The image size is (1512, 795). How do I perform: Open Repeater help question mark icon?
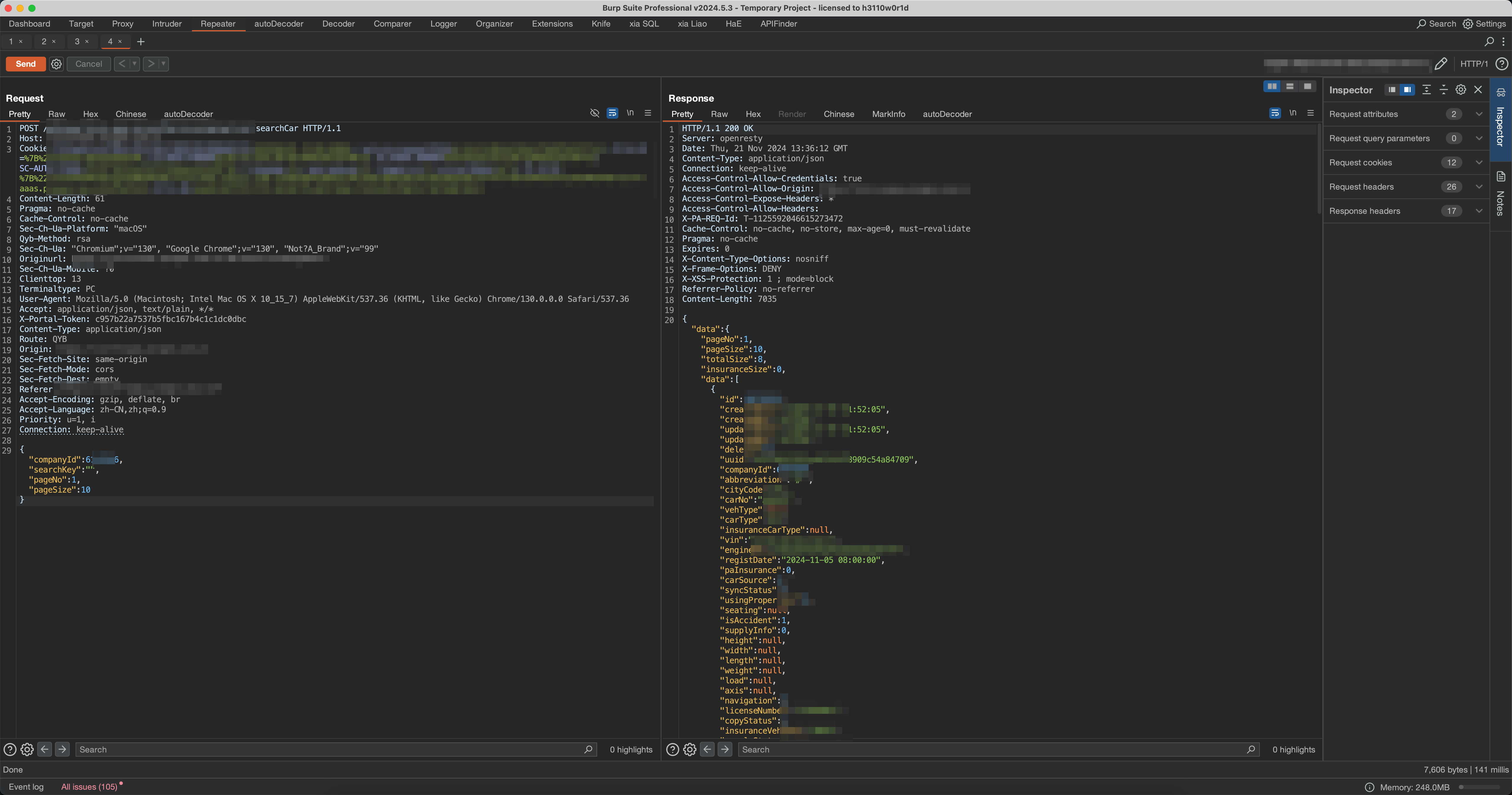point(1501,63)
